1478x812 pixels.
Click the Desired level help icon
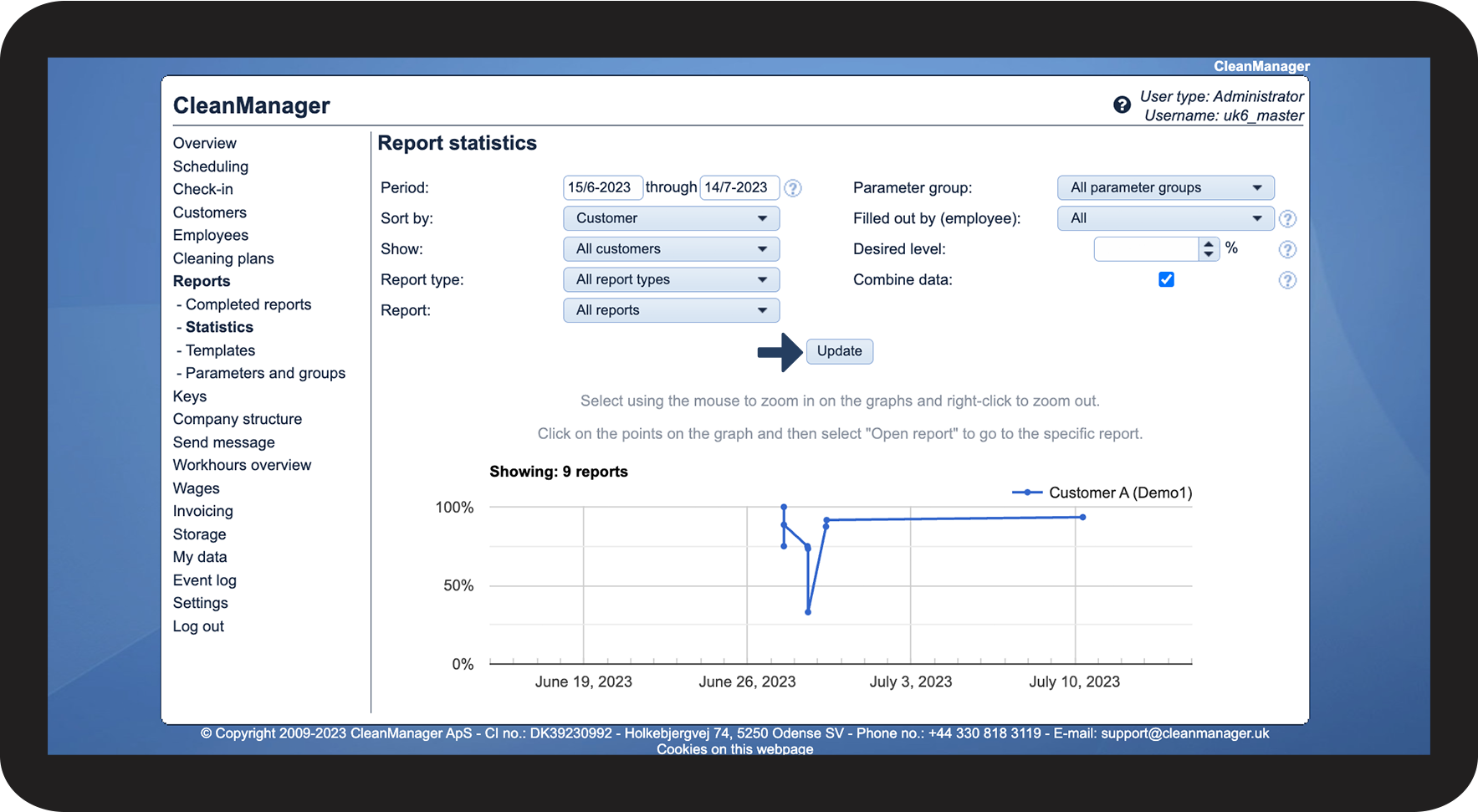click(x=1287, y=250)
